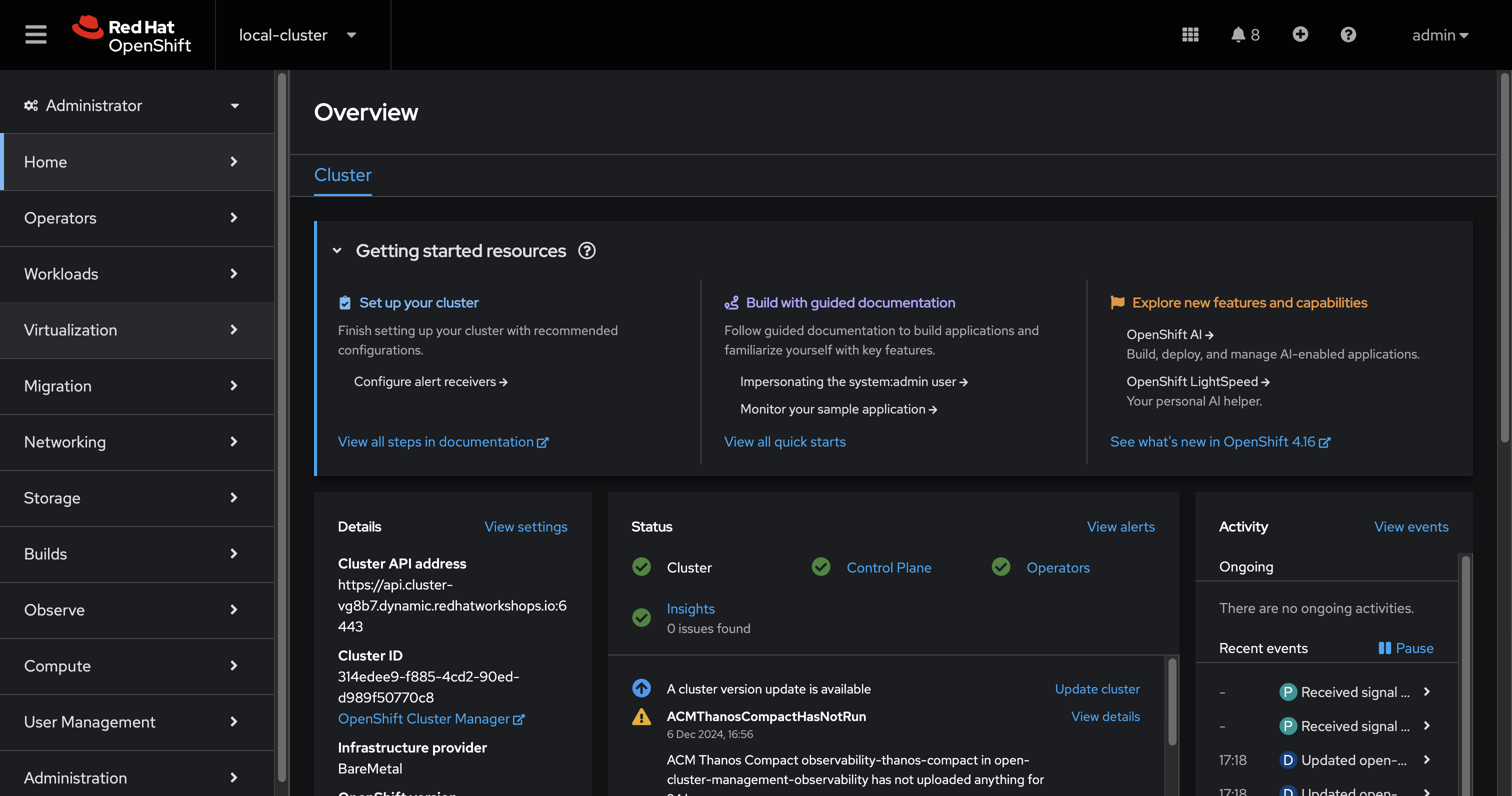Viewport: 1512px width, 796px height.
Task: Collapse the Getting started resources section
Action: 337,250
